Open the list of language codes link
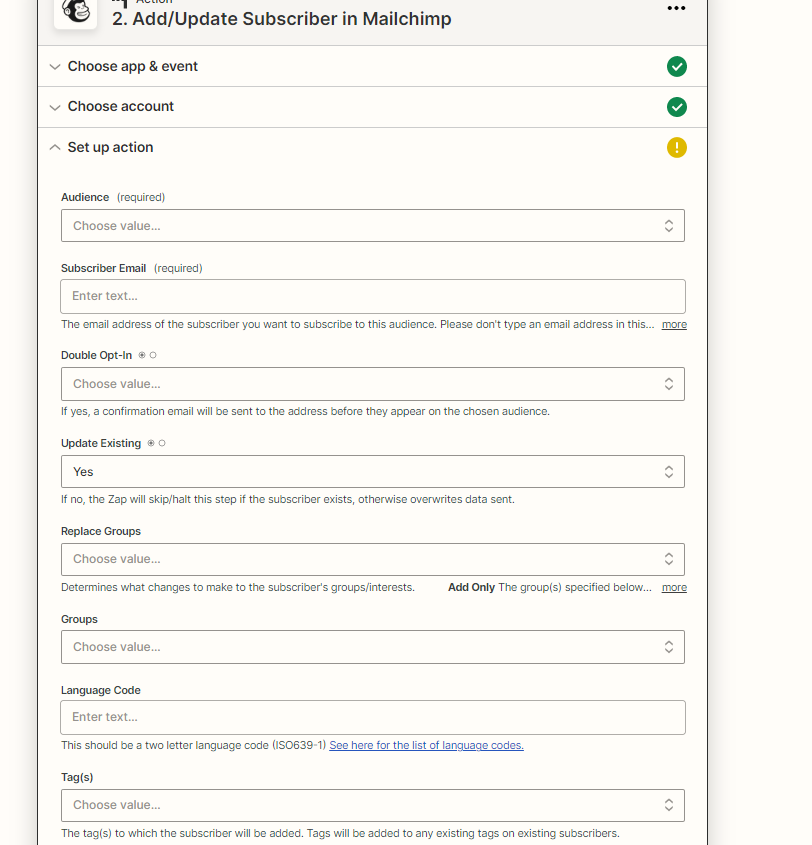This screenshot has height=845, width=812. pyautogui.click(x=426, y=745)
